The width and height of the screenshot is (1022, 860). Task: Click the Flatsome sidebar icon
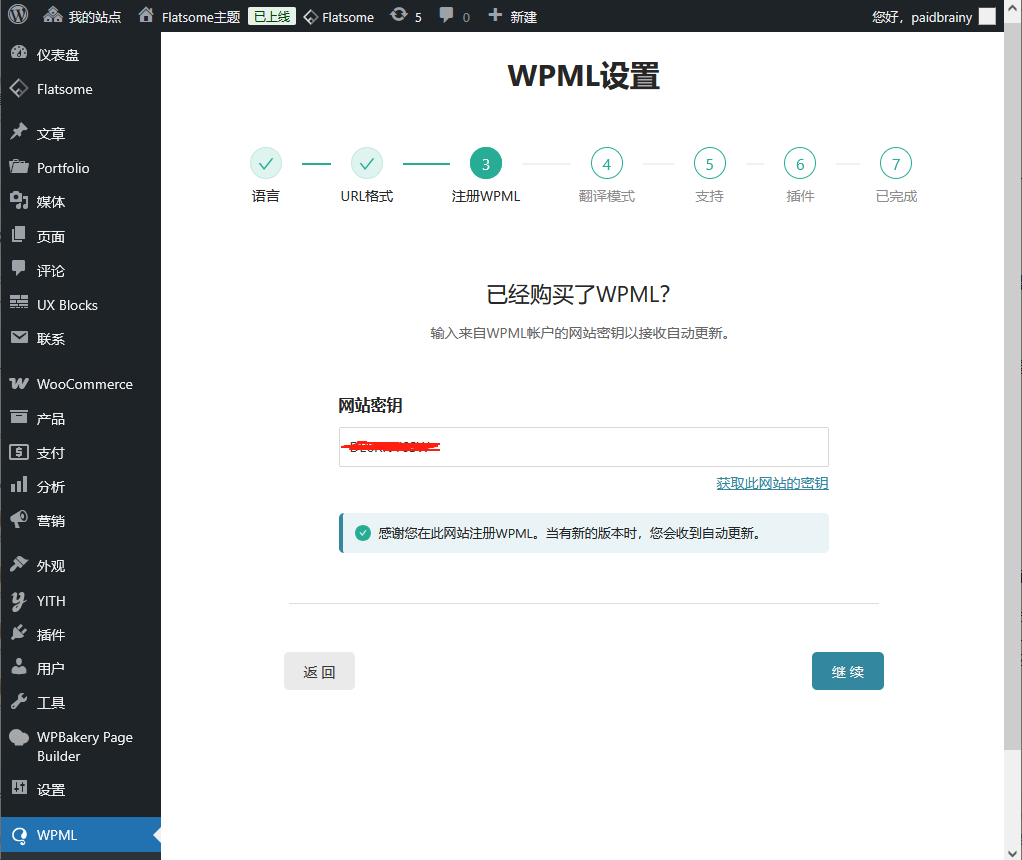(19, 88)
